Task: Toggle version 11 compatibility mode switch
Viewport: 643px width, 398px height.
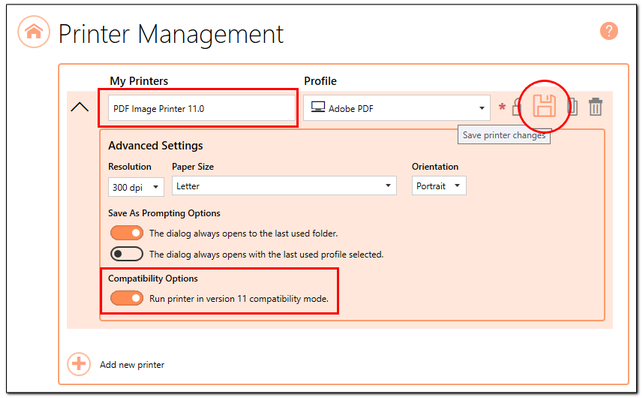Action: tap(127, 298)
